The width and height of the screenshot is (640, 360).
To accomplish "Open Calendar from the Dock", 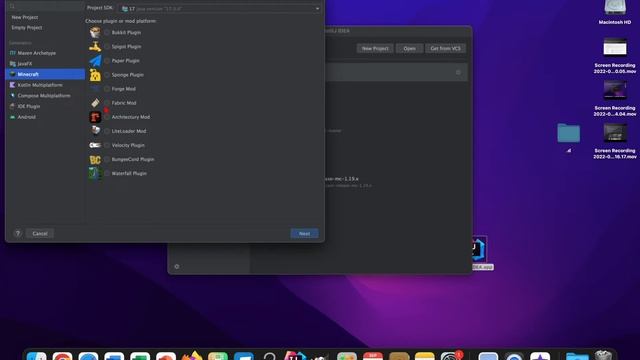I will click(373, 356).
